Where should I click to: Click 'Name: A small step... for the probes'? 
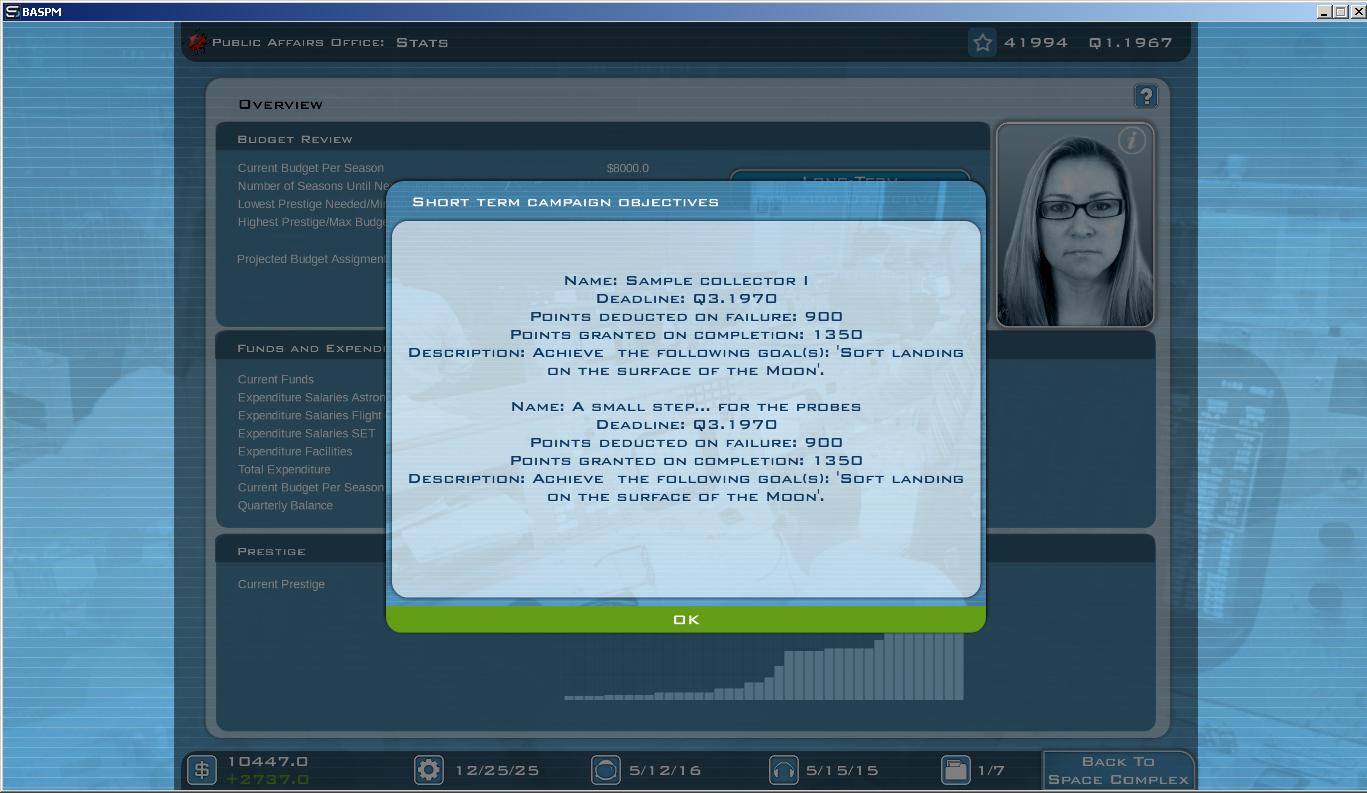[686, 407]
